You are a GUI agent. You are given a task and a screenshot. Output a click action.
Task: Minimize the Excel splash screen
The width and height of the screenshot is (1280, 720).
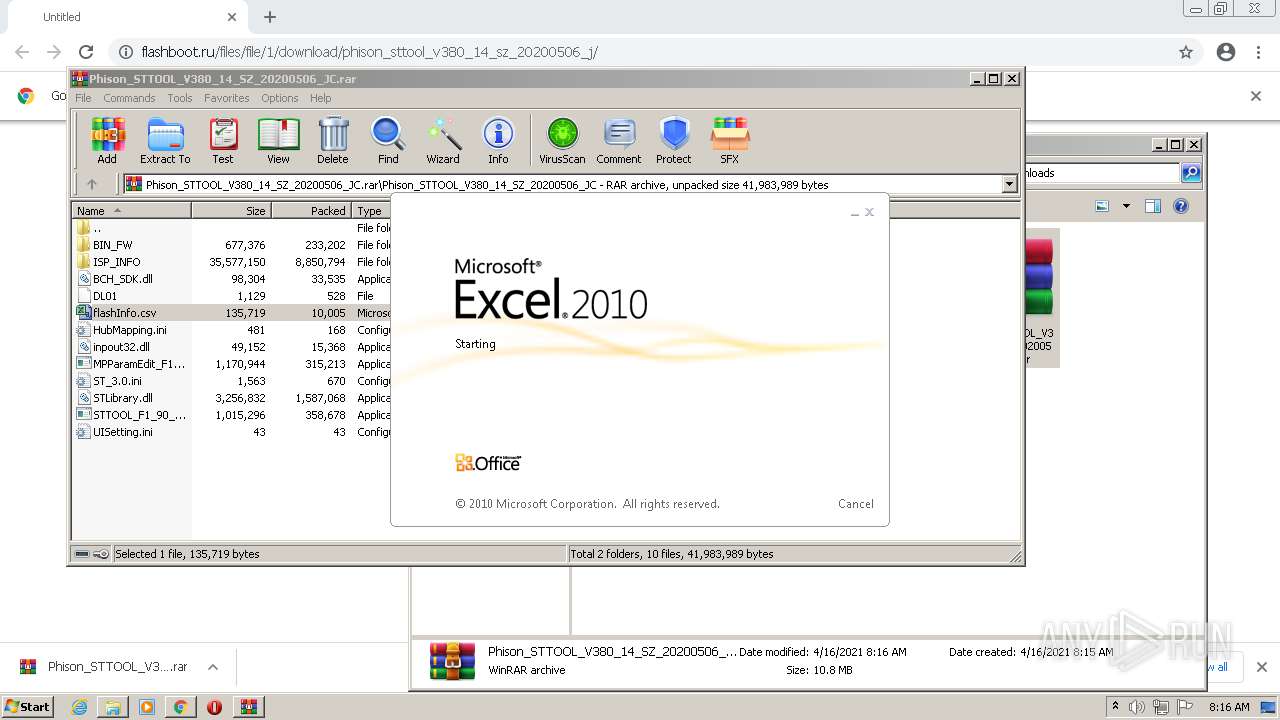pos(854,213)
